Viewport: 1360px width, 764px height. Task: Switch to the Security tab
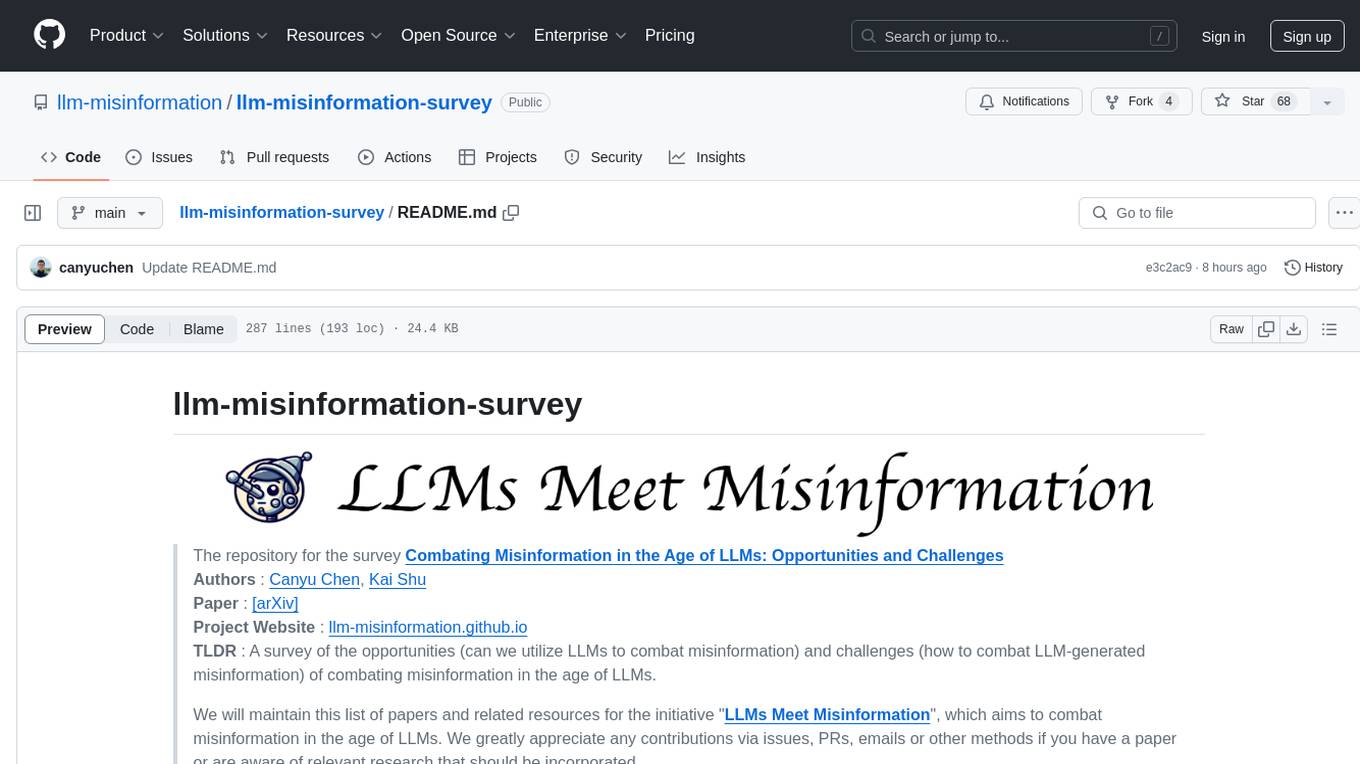[x=603, y=157]
